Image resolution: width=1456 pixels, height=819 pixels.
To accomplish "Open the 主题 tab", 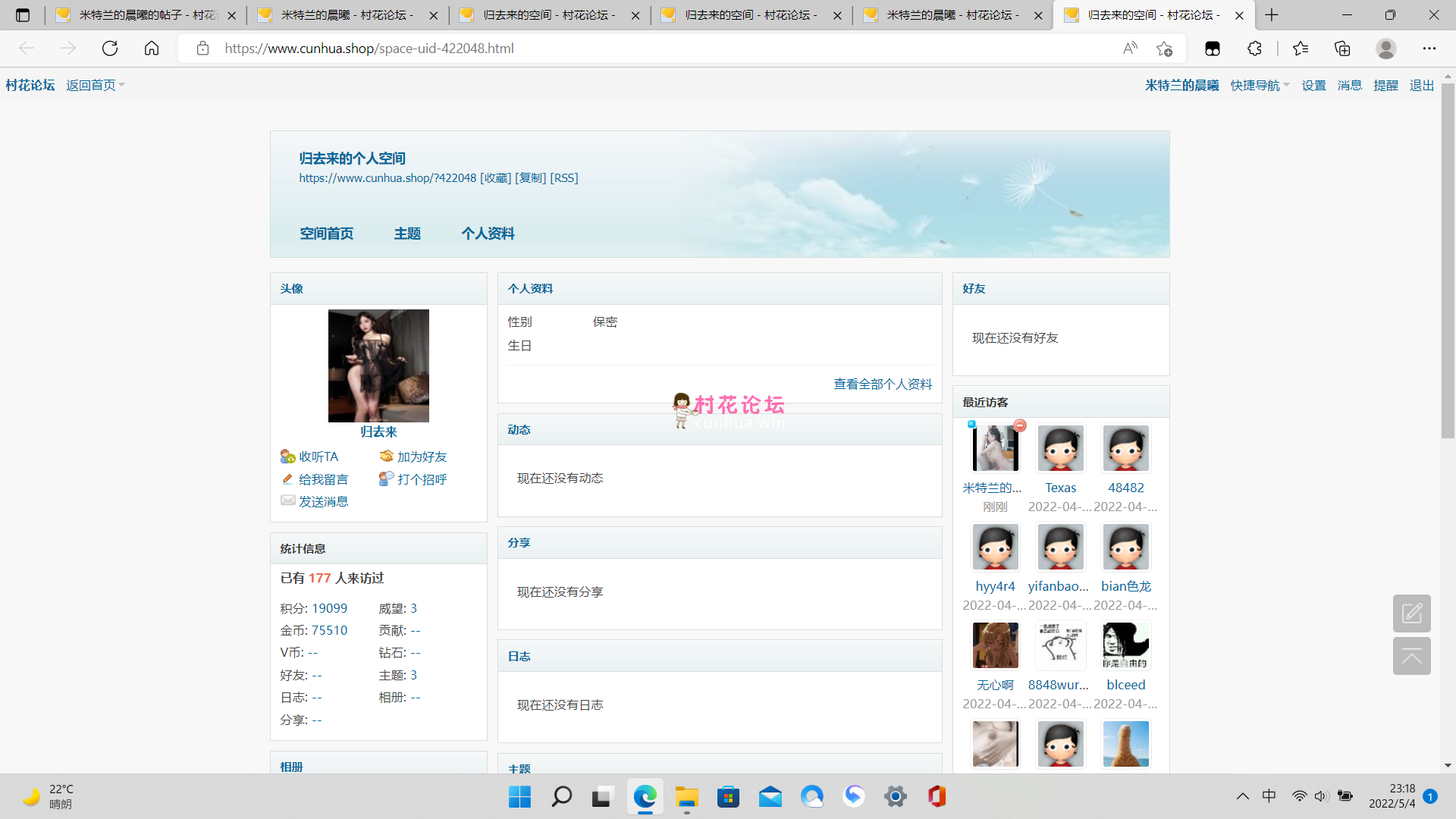I will (x=407, y=234).
